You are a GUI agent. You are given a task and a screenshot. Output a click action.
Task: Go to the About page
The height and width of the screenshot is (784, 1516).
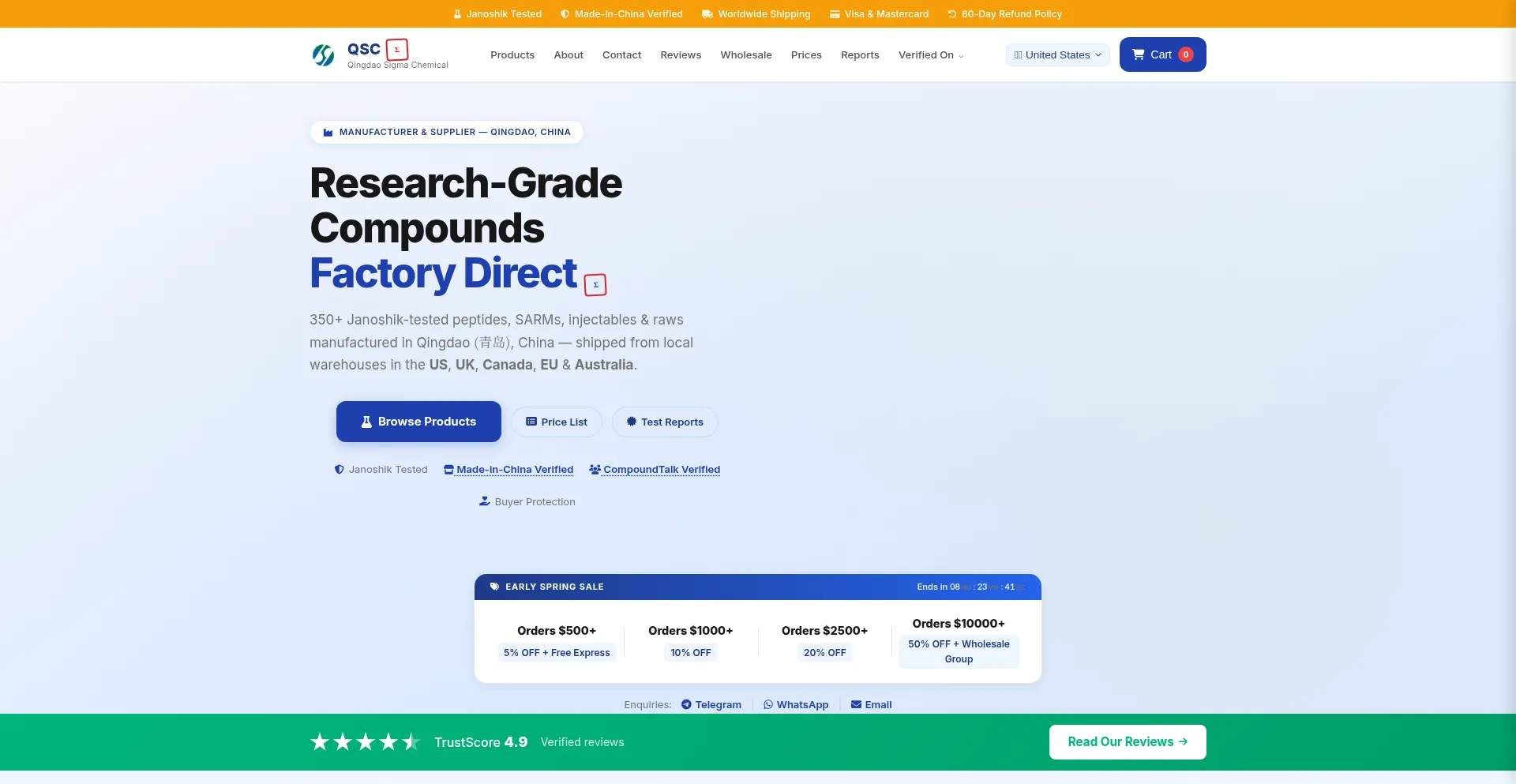[568, 54]
